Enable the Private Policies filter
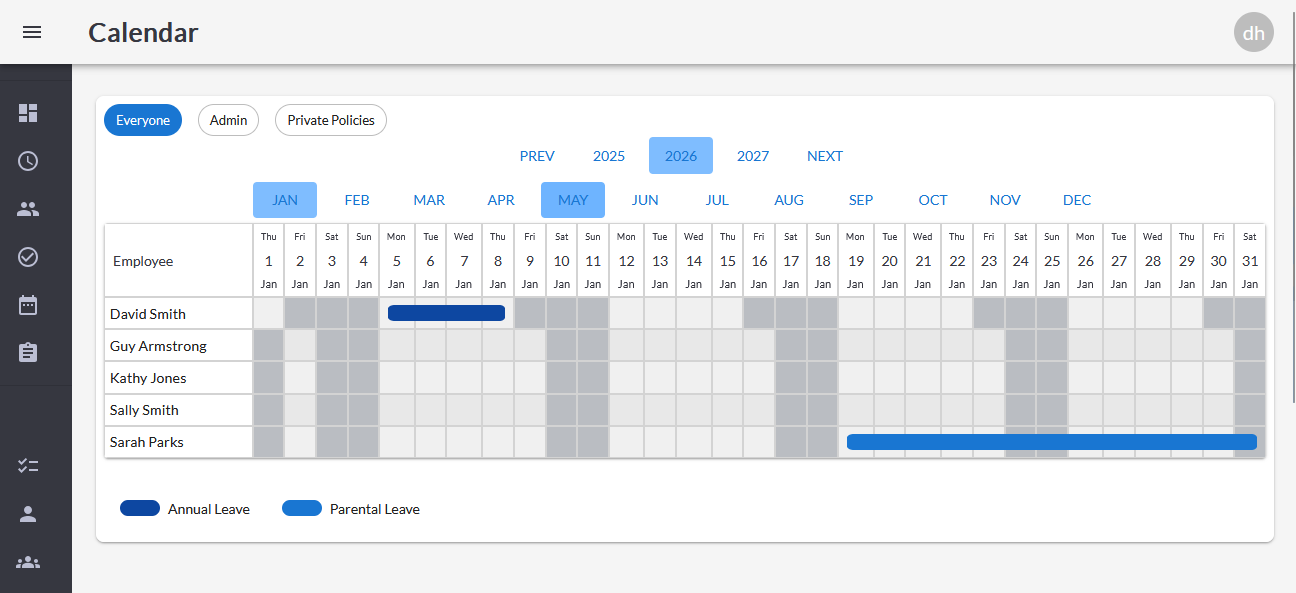The height and width of the screenshot is (593, 1296). (330, 120)
